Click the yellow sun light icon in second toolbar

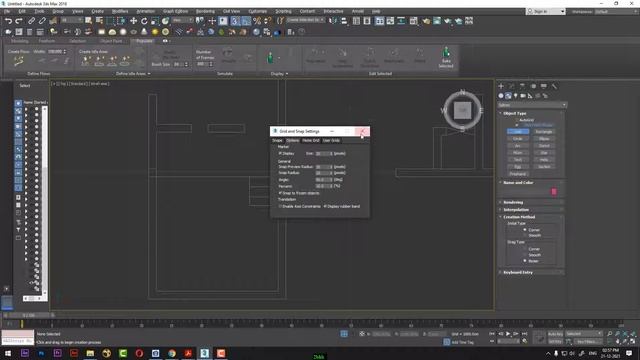pos(155,32)
